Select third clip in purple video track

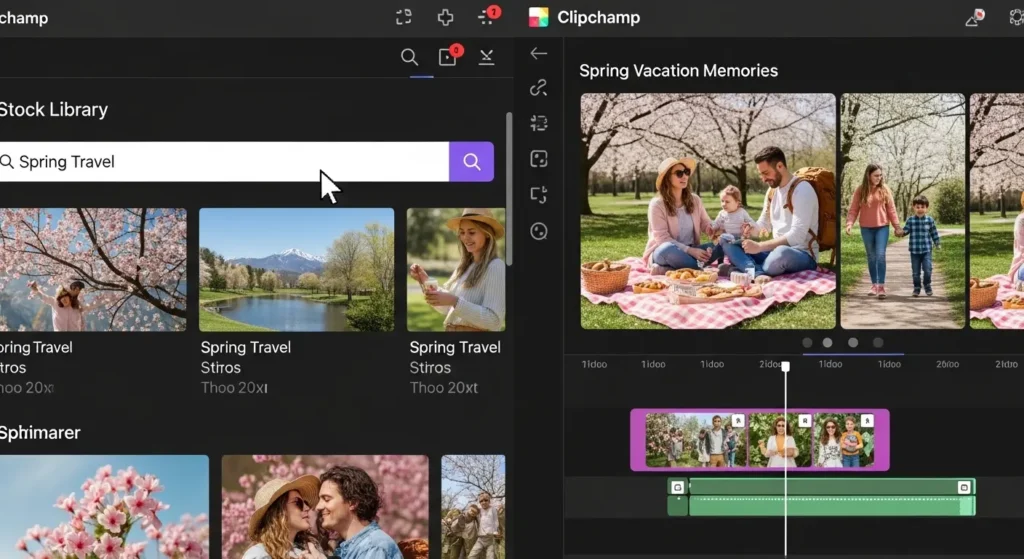coord(844,440)
